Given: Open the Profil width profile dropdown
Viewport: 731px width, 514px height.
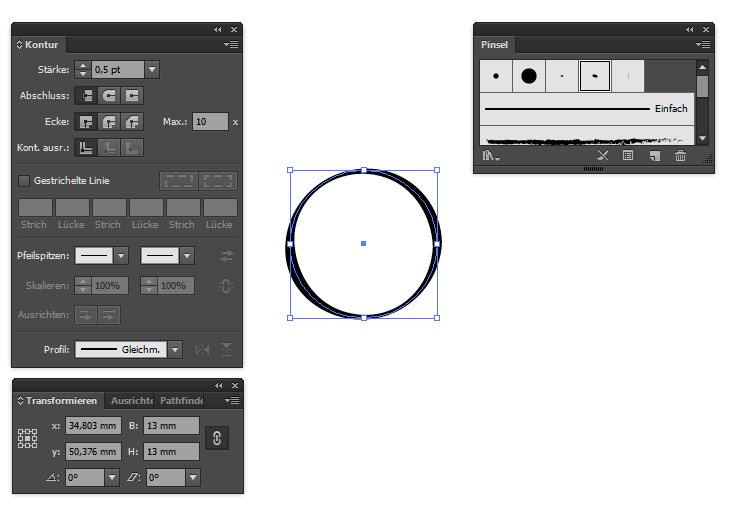Looking at the screenshot, I should pyautogui.click(x=175, y=349).
